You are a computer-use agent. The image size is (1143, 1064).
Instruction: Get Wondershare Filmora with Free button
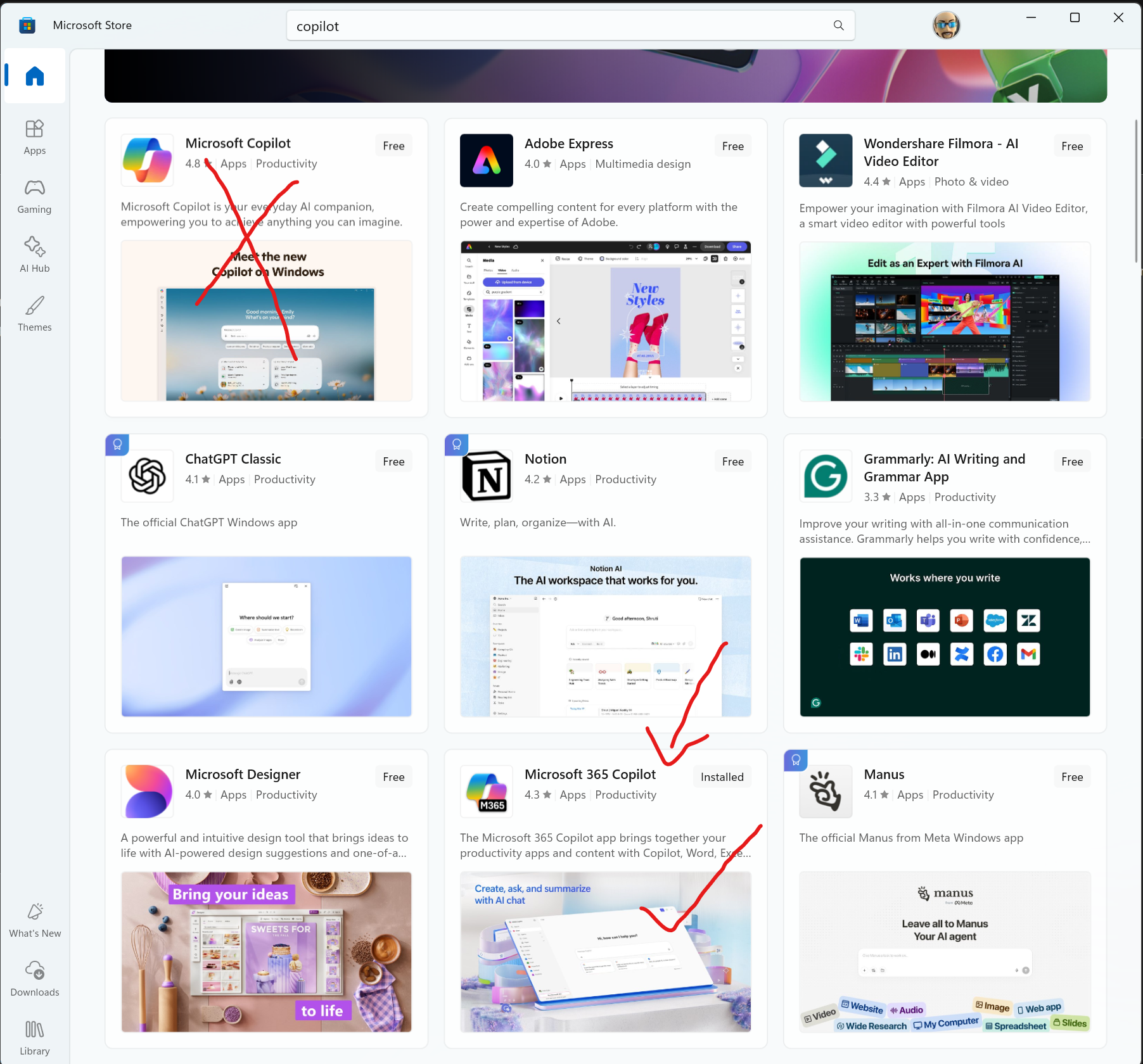click(1072, 146)
